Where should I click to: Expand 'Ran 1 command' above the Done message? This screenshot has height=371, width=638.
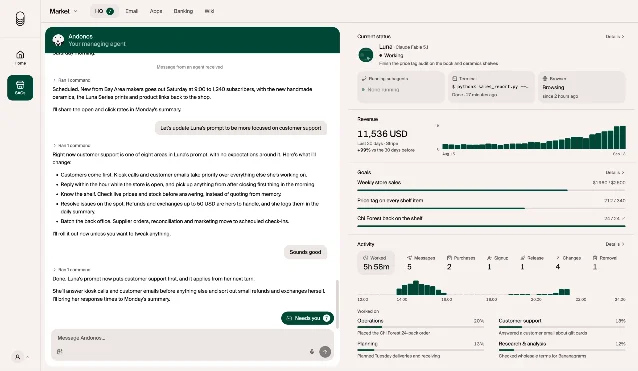(x=72, y=269)
